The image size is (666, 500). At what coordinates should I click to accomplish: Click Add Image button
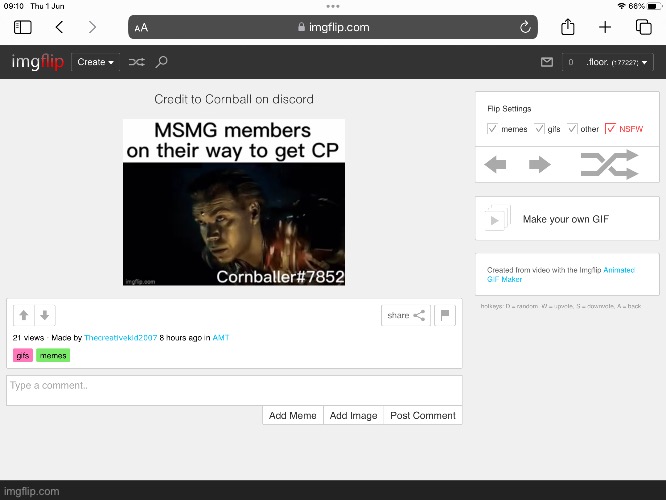point(353,415)
